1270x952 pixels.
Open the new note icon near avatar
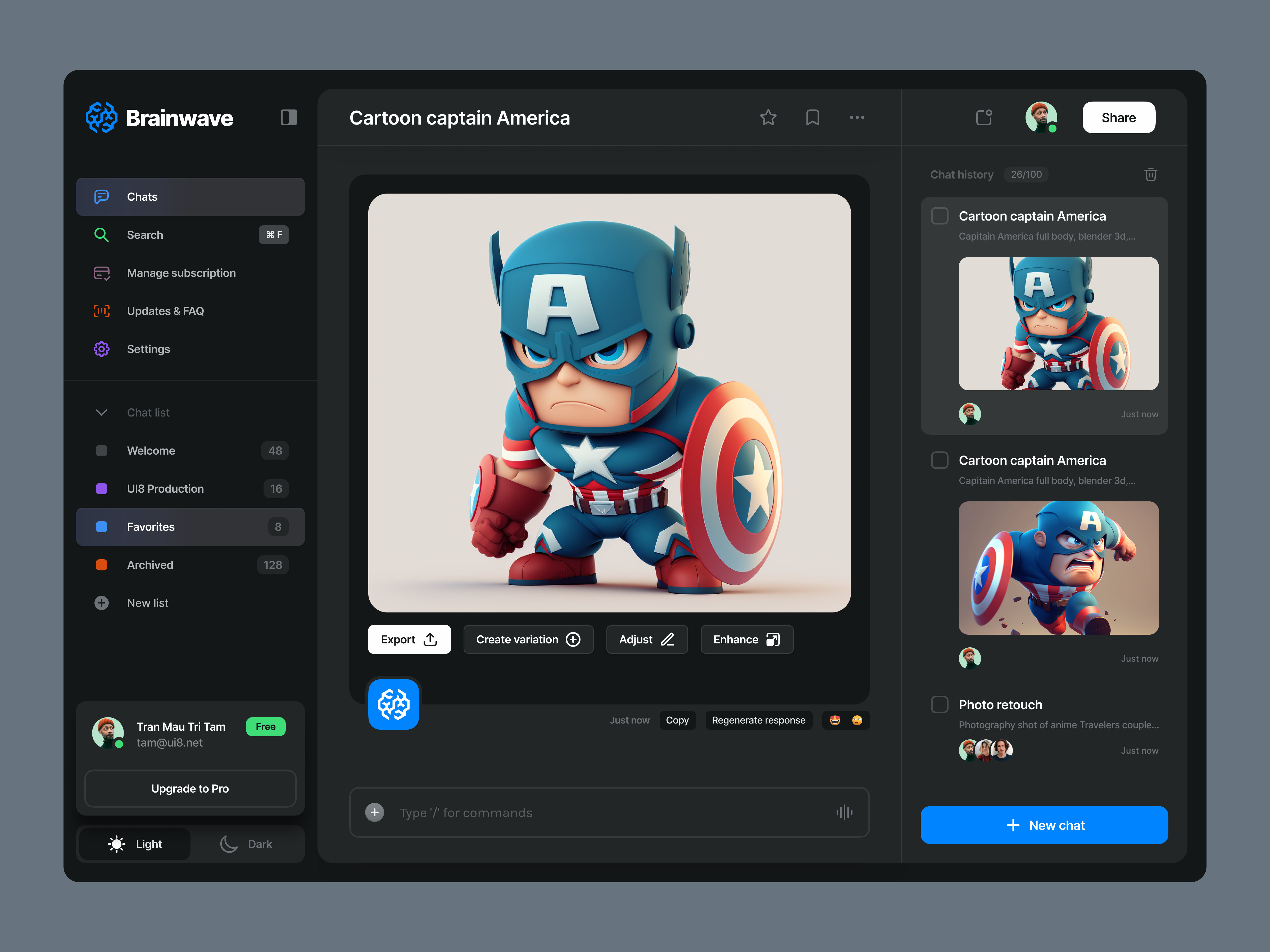[984, 118]
